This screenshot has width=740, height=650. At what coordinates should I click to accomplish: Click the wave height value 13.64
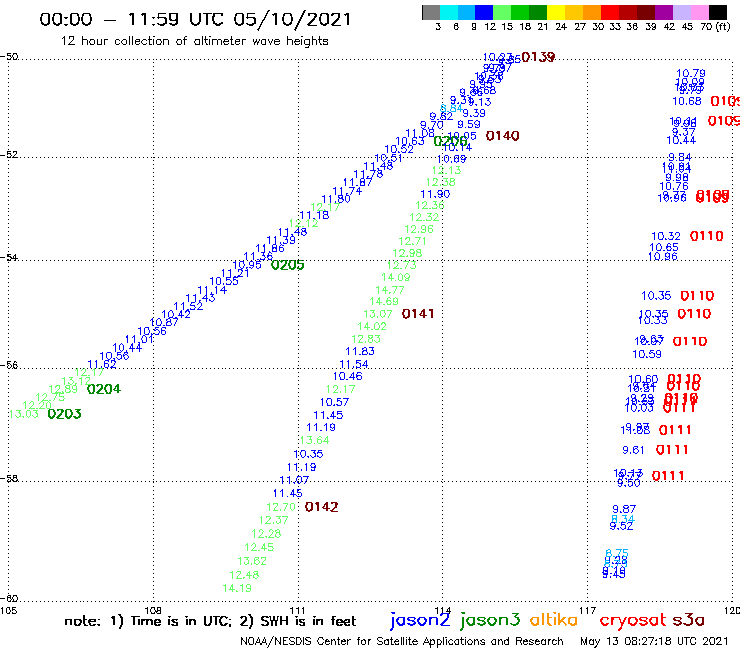pyautogui.click(x=314, y=440)
